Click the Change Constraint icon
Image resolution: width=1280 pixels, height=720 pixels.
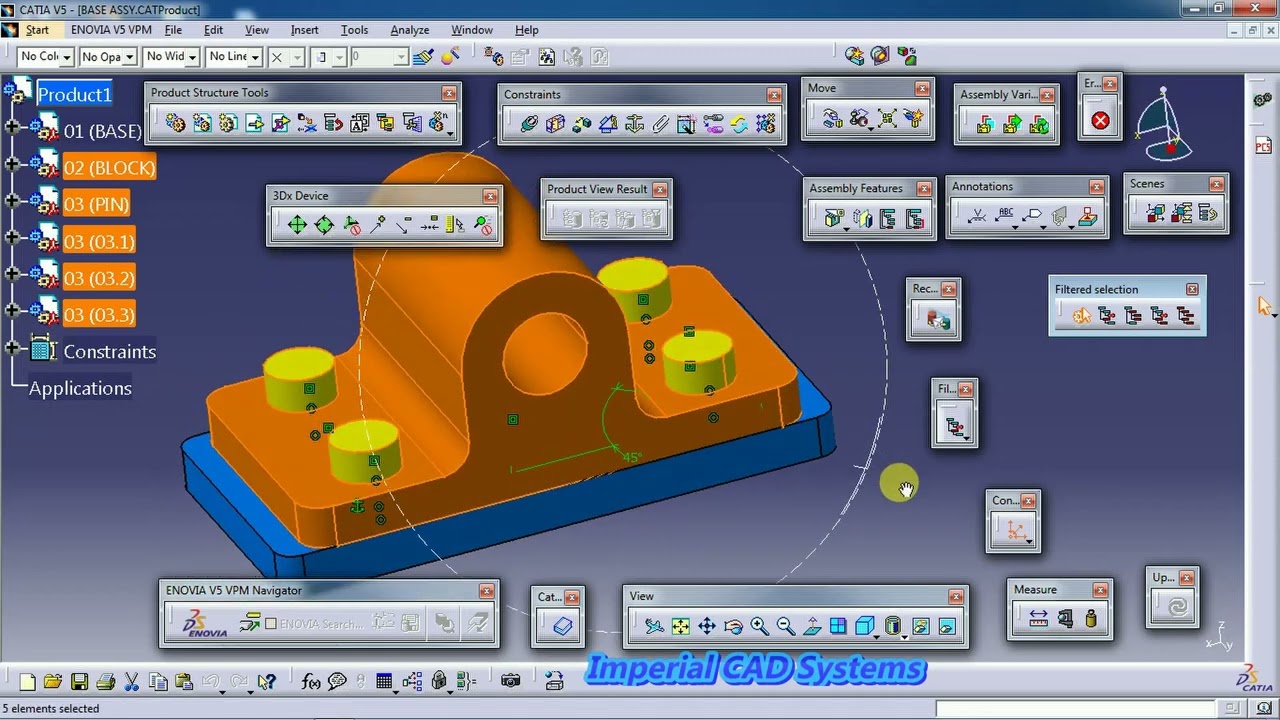click(739, 124)
